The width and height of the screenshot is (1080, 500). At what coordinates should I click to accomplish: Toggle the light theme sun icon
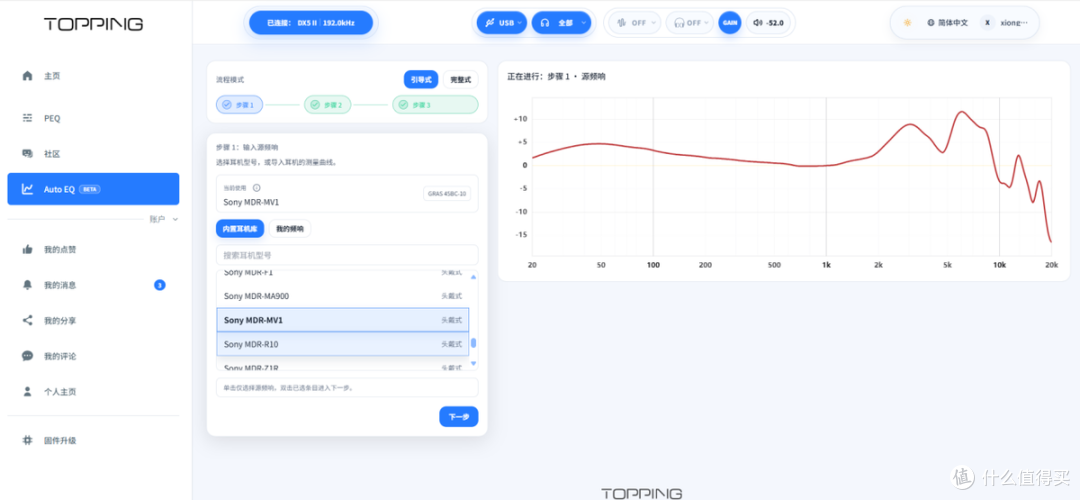(x=907, y=23)
